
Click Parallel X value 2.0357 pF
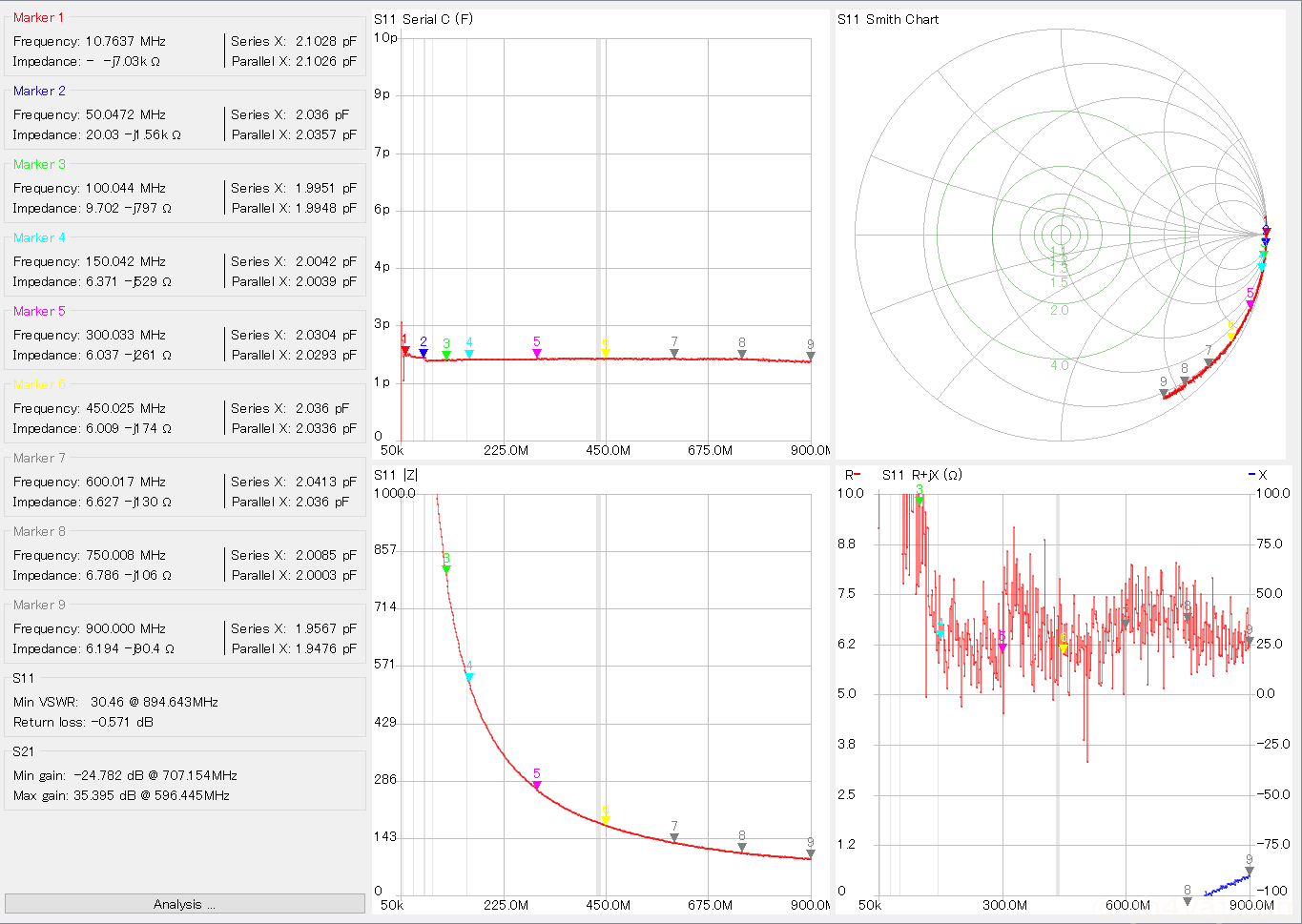click(x=325, y=134)
